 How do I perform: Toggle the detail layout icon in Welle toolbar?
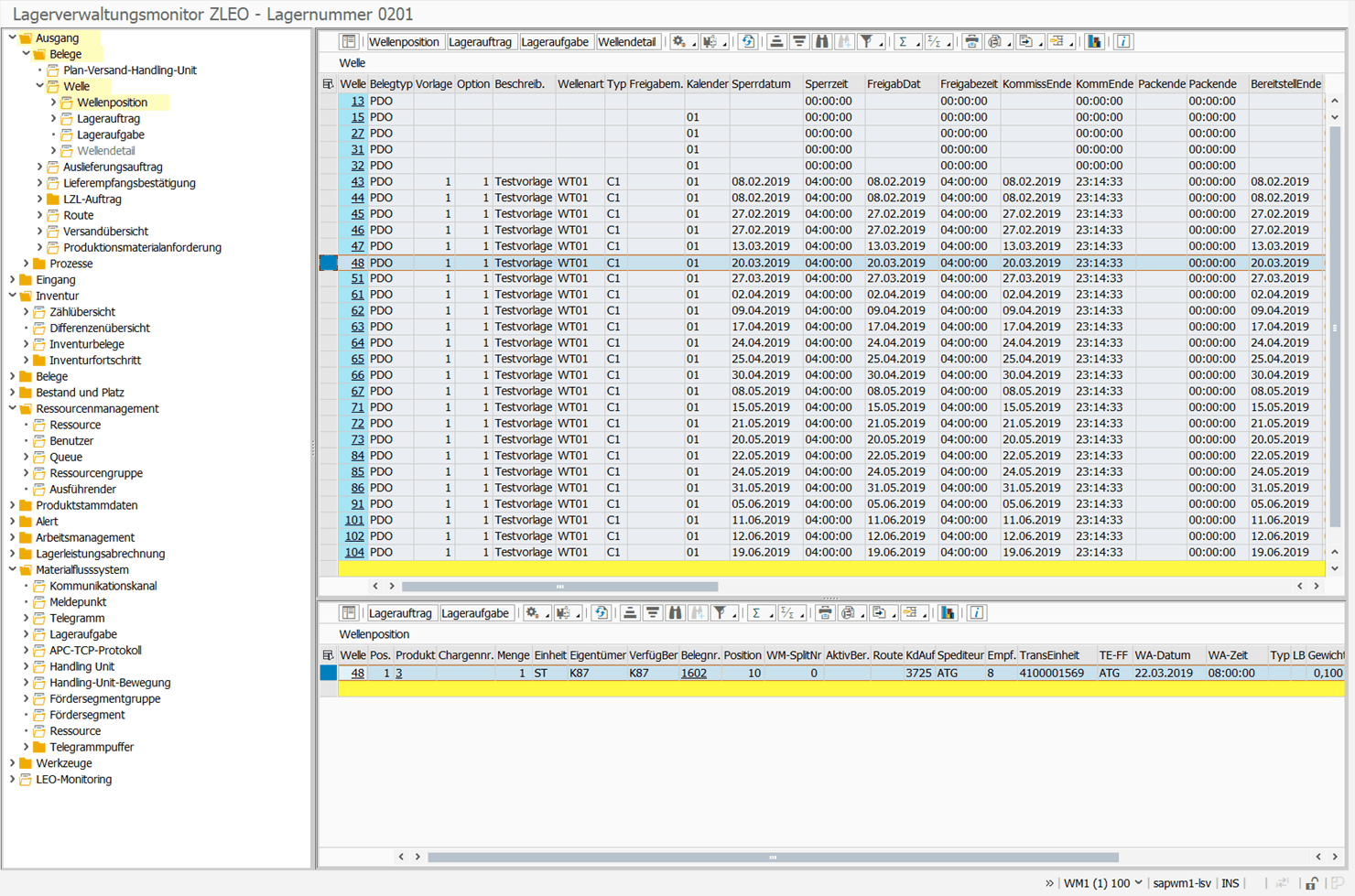(349, 41)
